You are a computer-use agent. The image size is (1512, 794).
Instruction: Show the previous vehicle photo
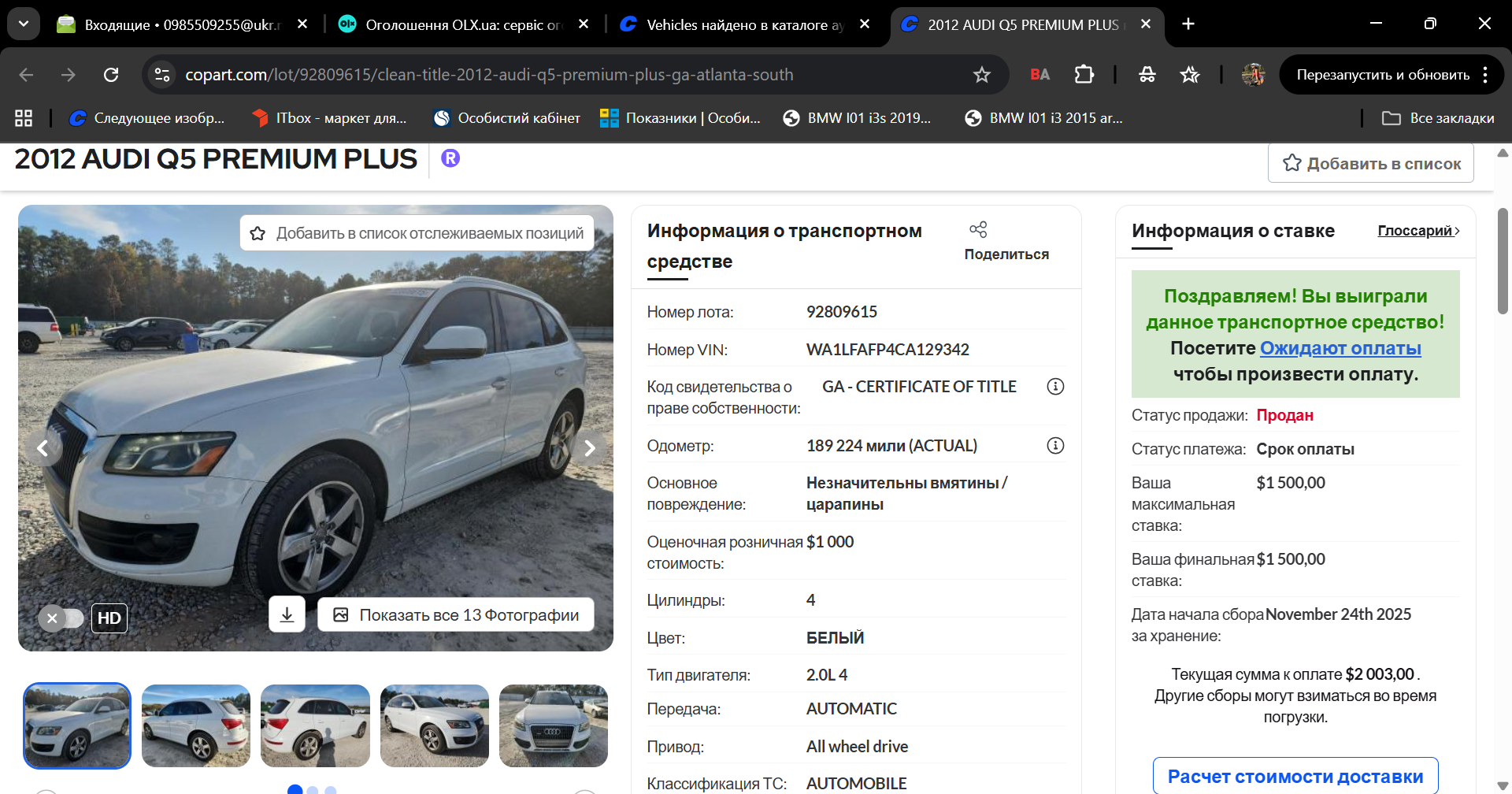[43, 448]
